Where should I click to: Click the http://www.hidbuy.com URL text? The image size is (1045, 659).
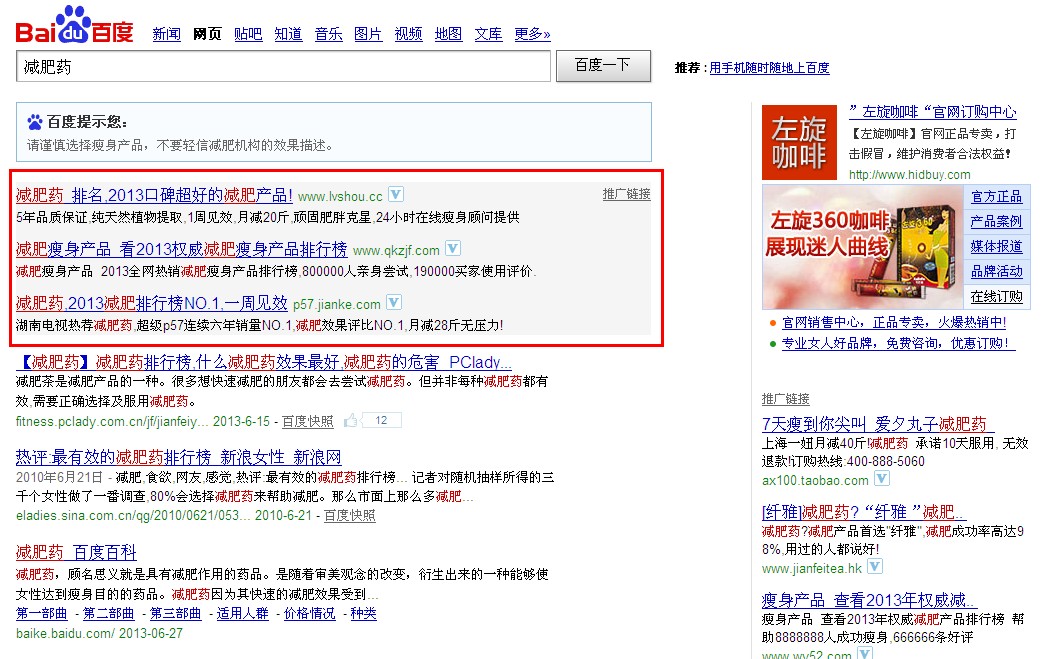click(910, 175)
